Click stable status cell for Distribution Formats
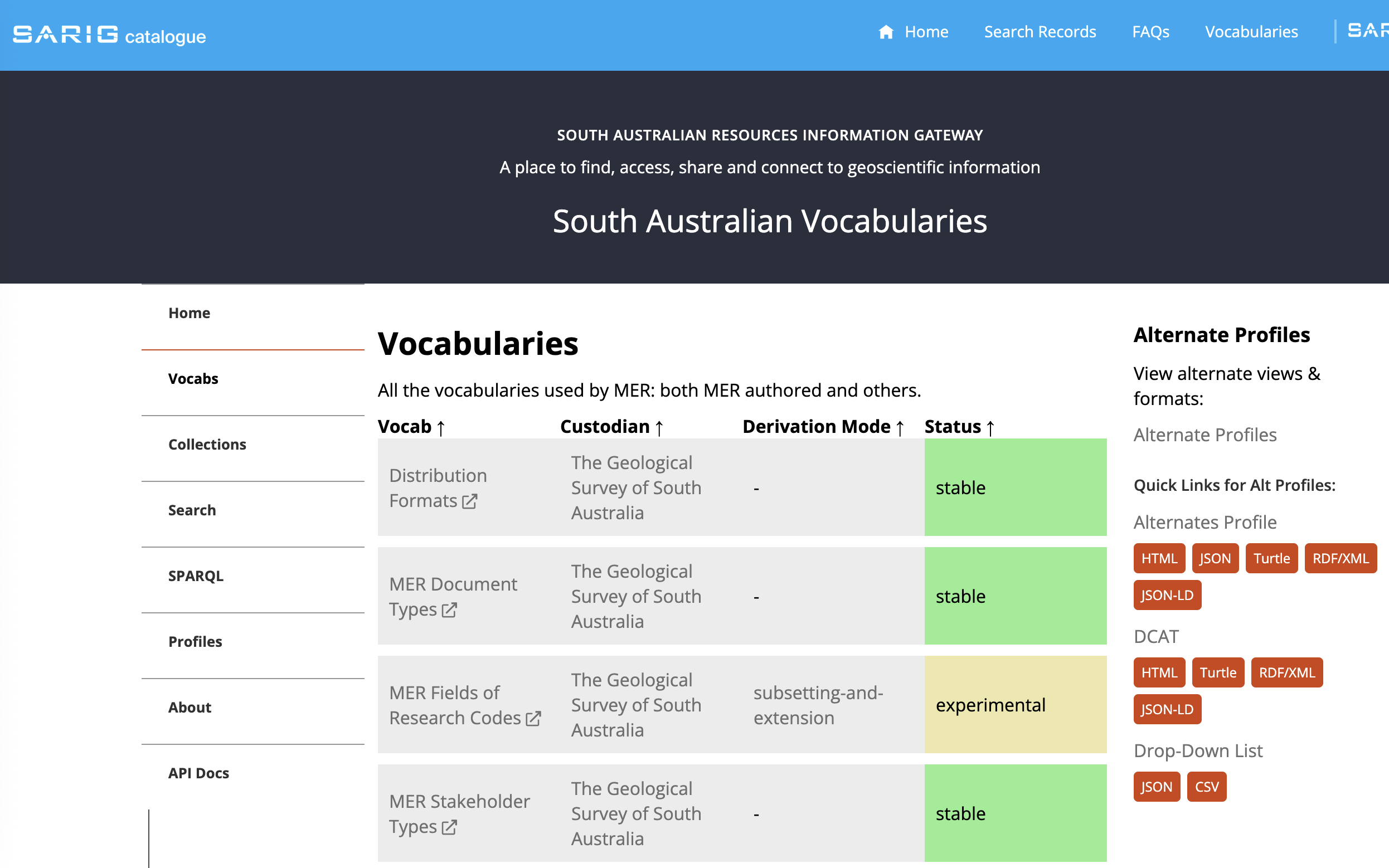This screenshot has width=1389, height=868. click(1015, 488)
